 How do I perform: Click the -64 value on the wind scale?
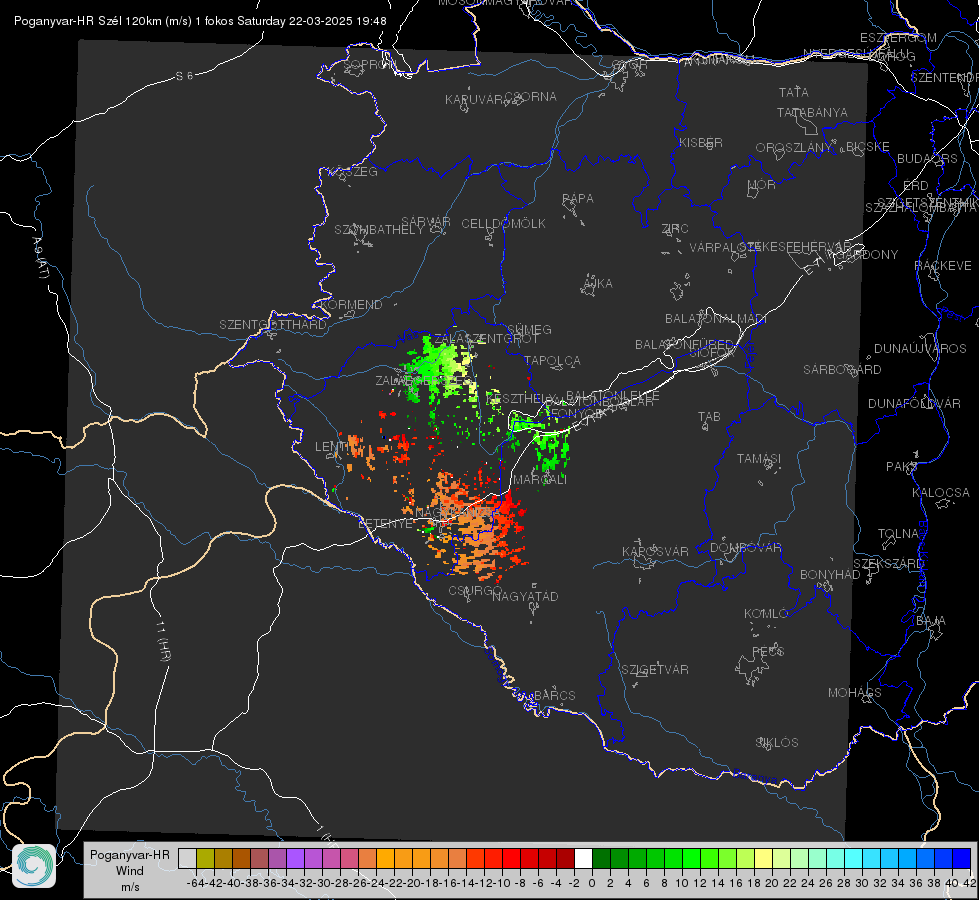196,883
